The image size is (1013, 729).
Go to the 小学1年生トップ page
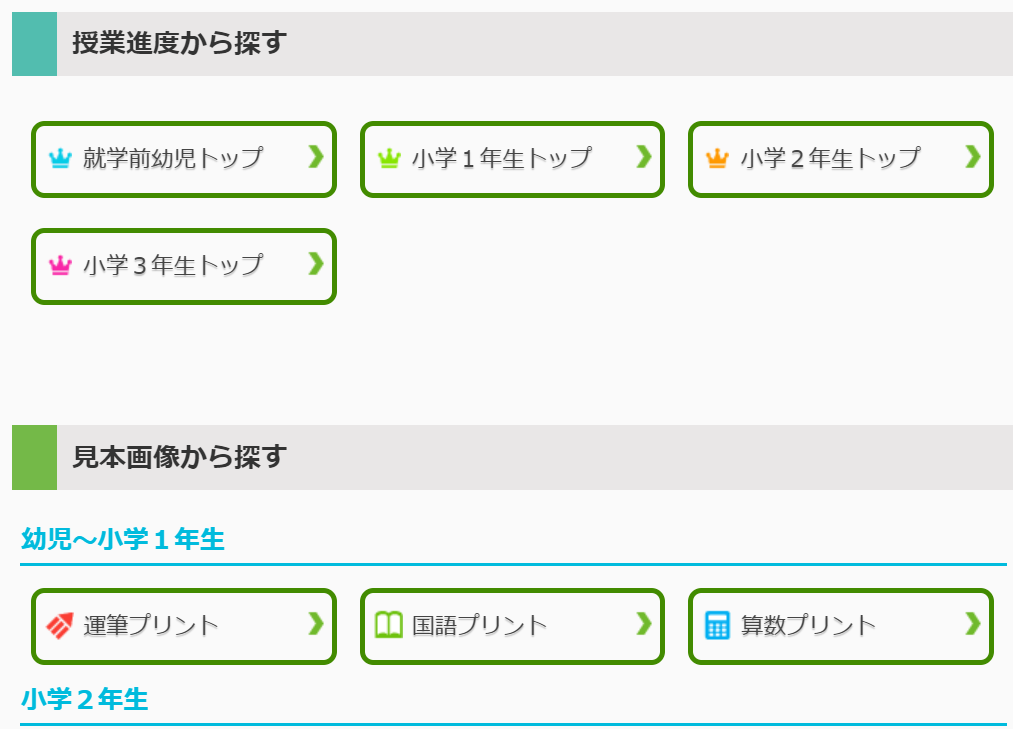[512, 159]
